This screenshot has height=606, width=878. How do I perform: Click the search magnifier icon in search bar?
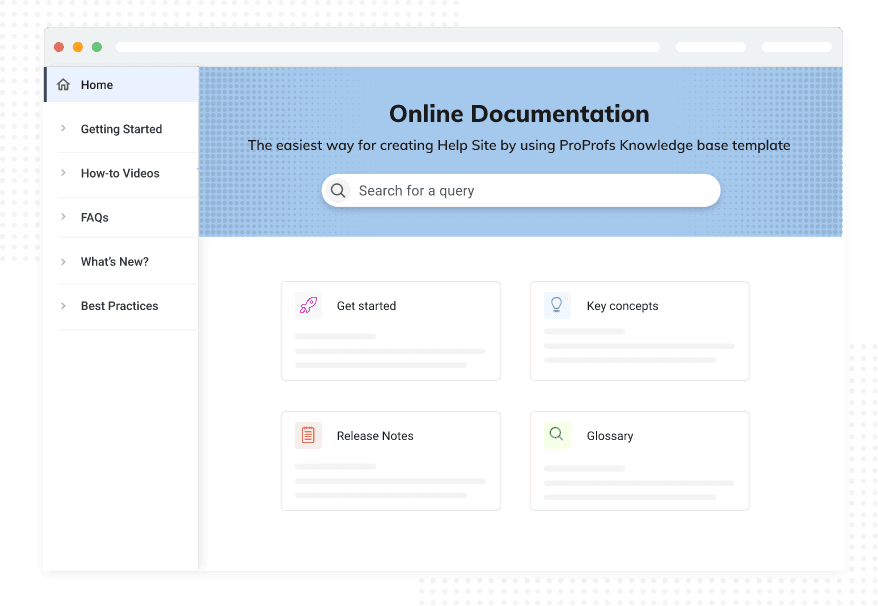tap(339, 191)
